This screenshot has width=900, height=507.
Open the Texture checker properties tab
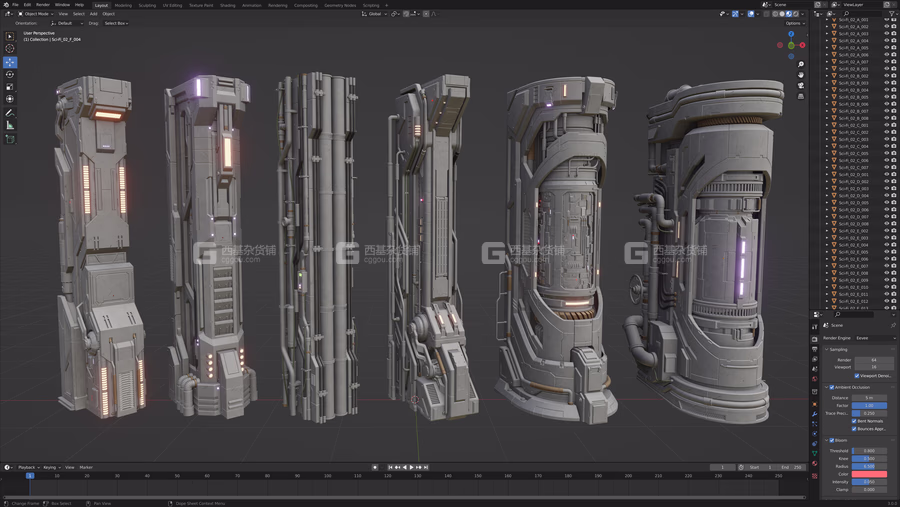pos(814,476)
